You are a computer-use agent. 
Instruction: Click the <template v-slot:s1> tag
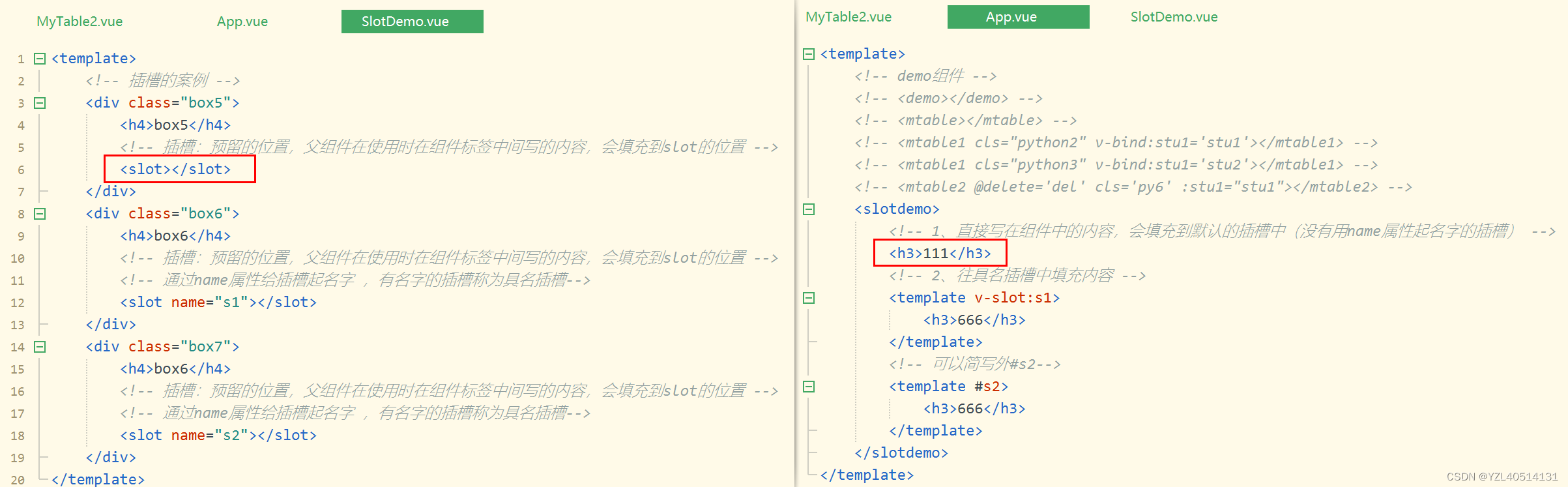tap(974, 298)
